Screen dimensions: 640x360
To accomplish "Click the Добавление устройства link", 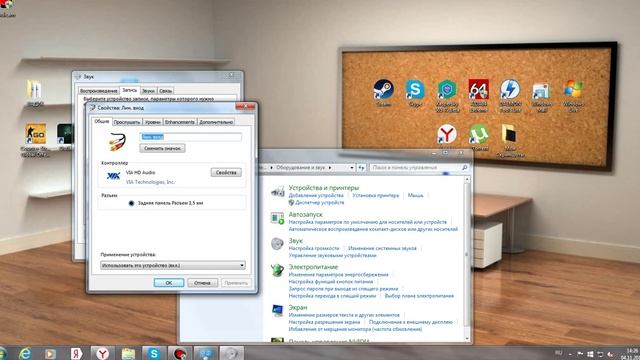I will point(316,196).
